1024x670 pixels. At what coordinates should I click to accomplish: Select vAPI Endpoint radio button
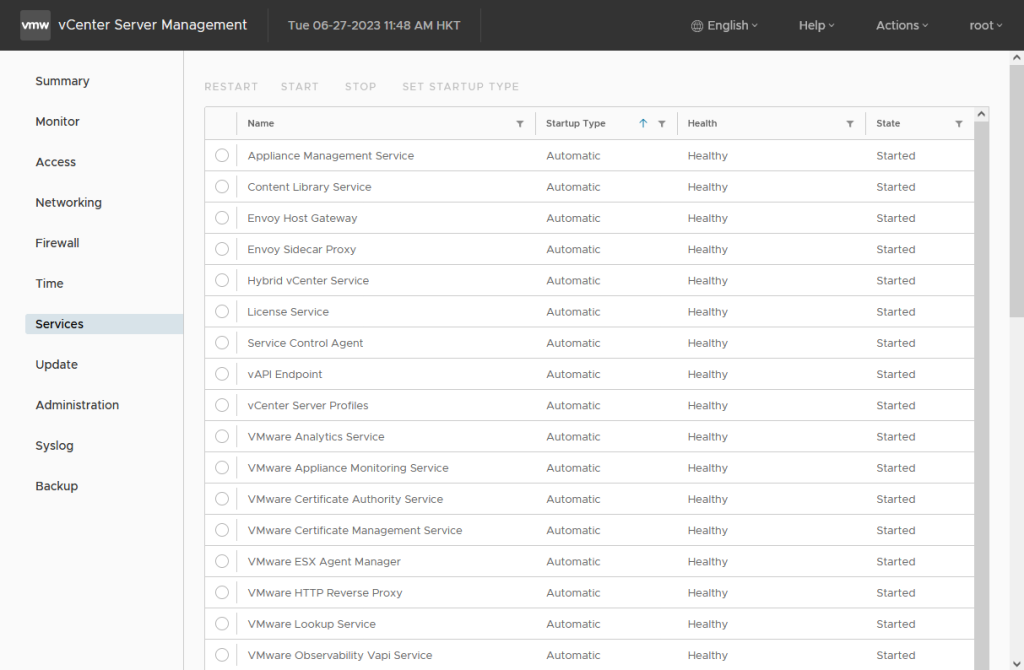coord(222,374)
